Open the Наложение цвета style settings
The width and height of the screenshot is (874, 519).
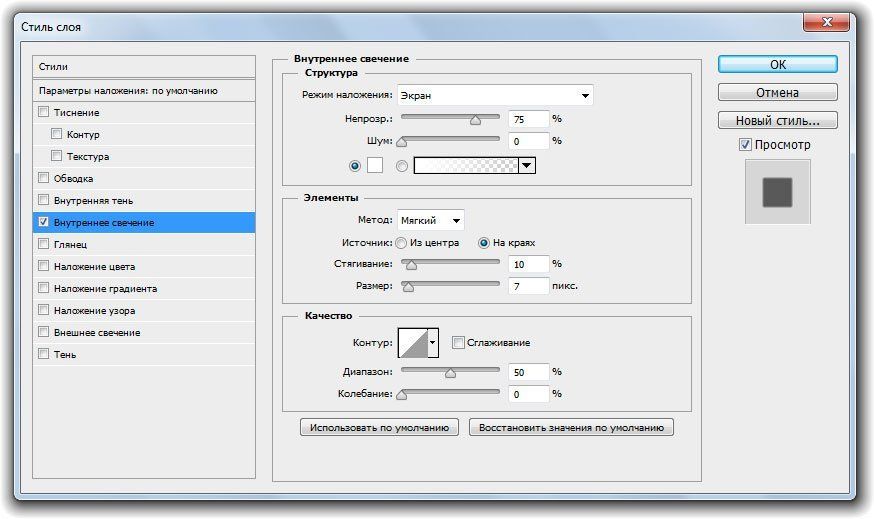point(94,266)
